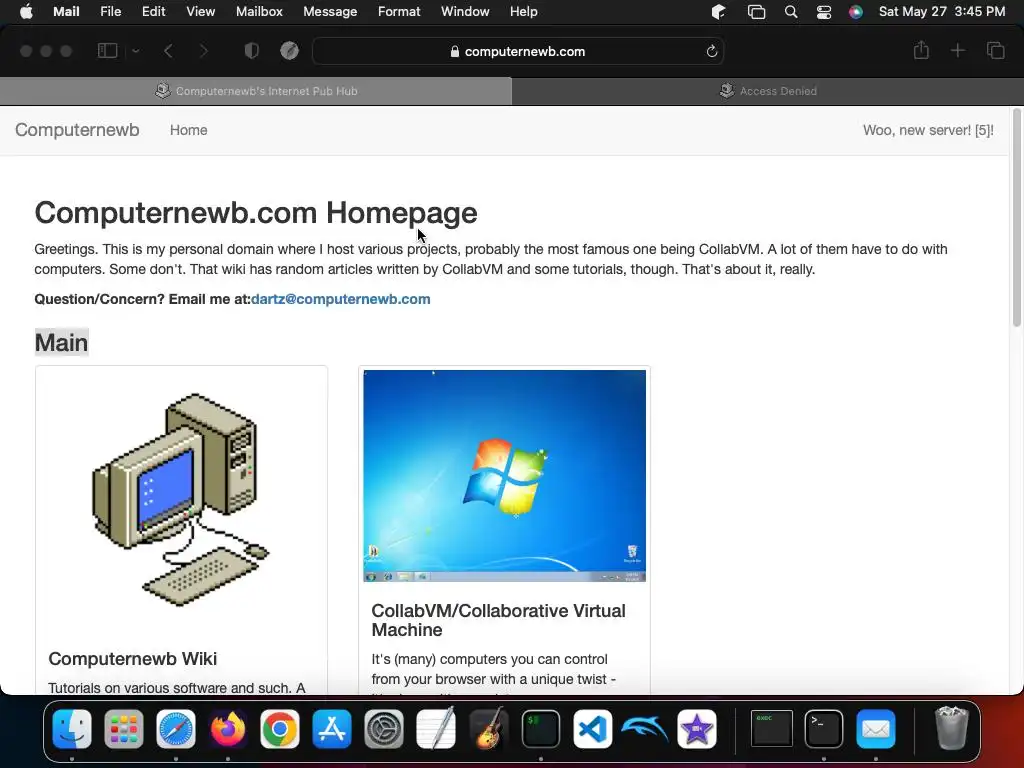
Task: Open the Message menu
Action: pos(330,12)
